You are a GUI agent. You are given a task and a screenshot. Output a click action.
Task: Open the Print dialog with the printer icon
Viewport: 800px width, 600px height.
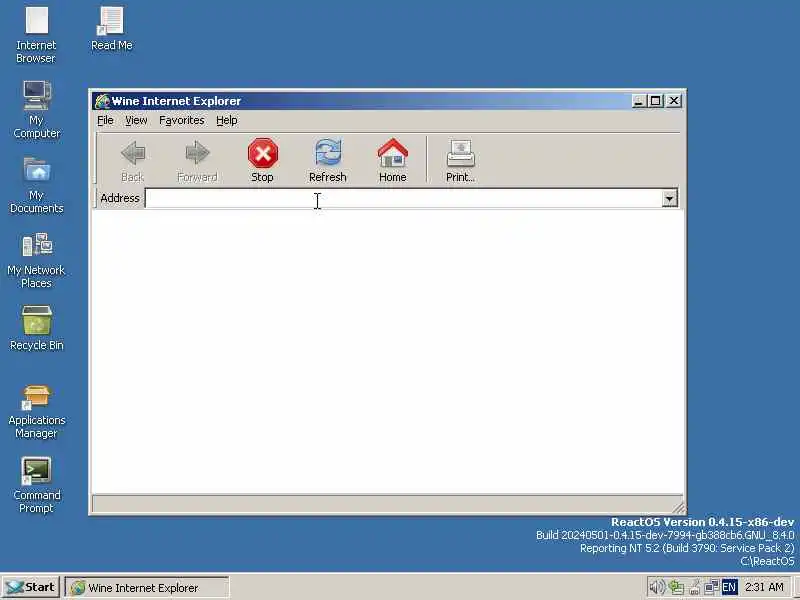pyautogui.click(x=461, y=154)
